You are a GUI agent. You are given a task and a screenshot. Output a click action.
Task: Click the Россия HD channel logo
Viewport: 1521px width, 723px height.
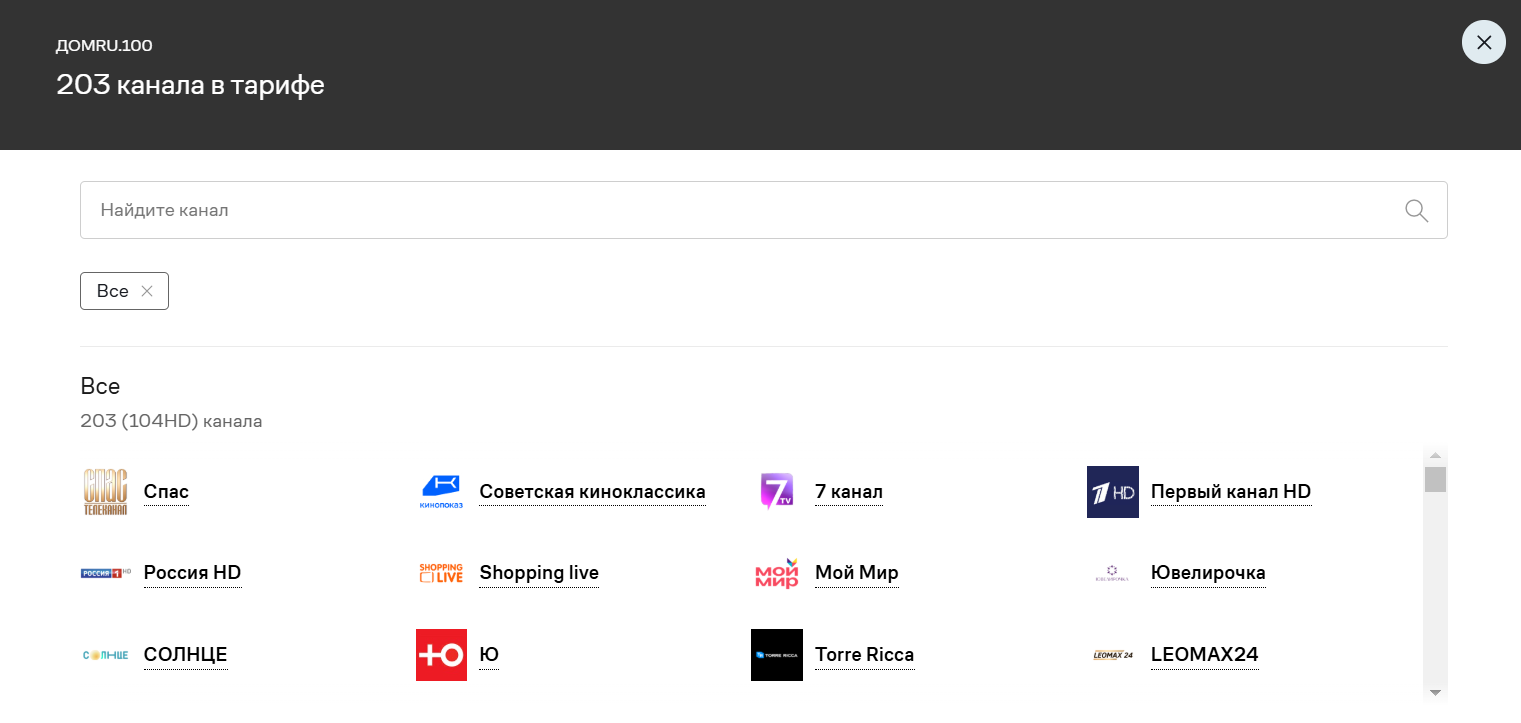[x=105, y=573]
